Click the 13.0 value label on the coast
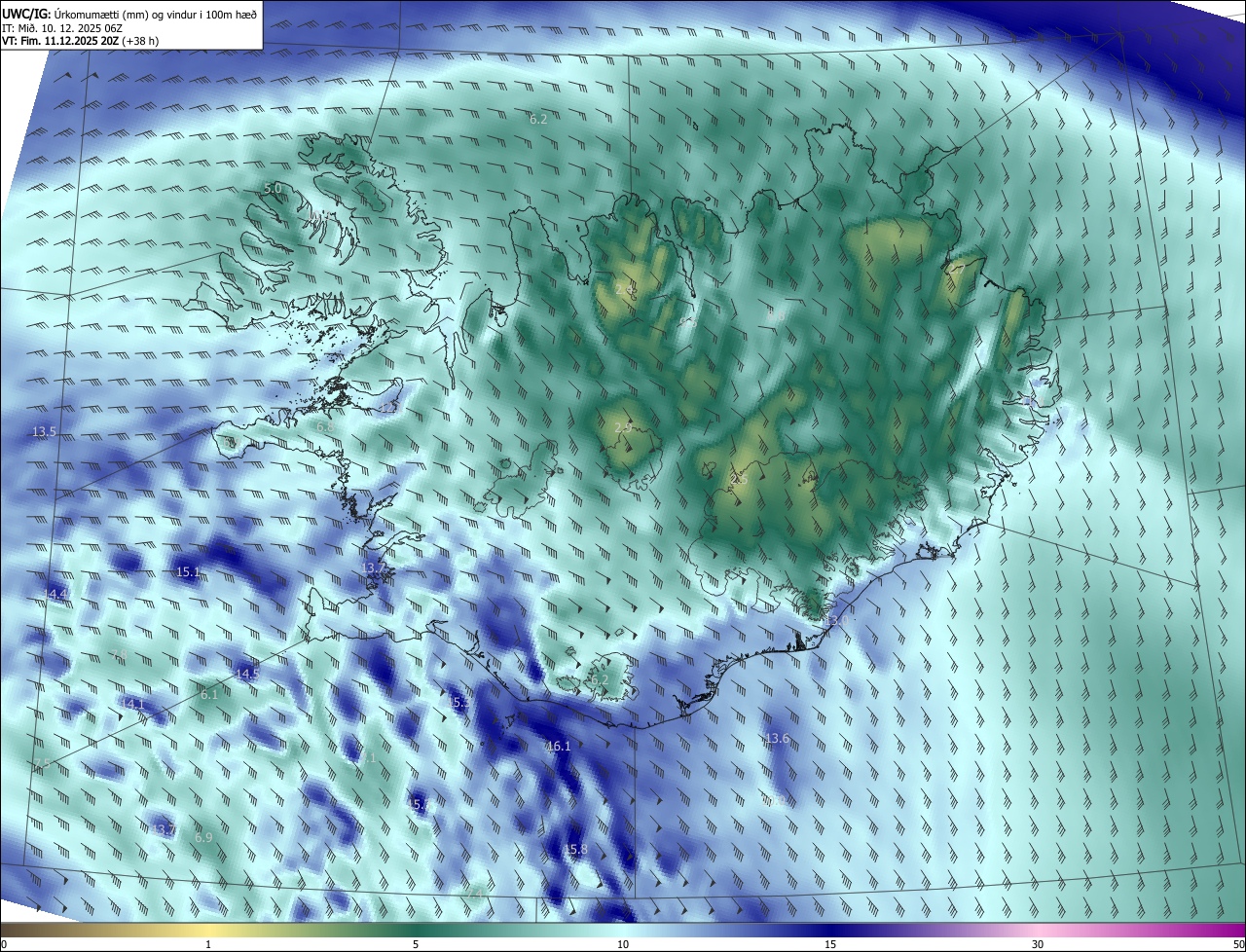 click(838, 620)
